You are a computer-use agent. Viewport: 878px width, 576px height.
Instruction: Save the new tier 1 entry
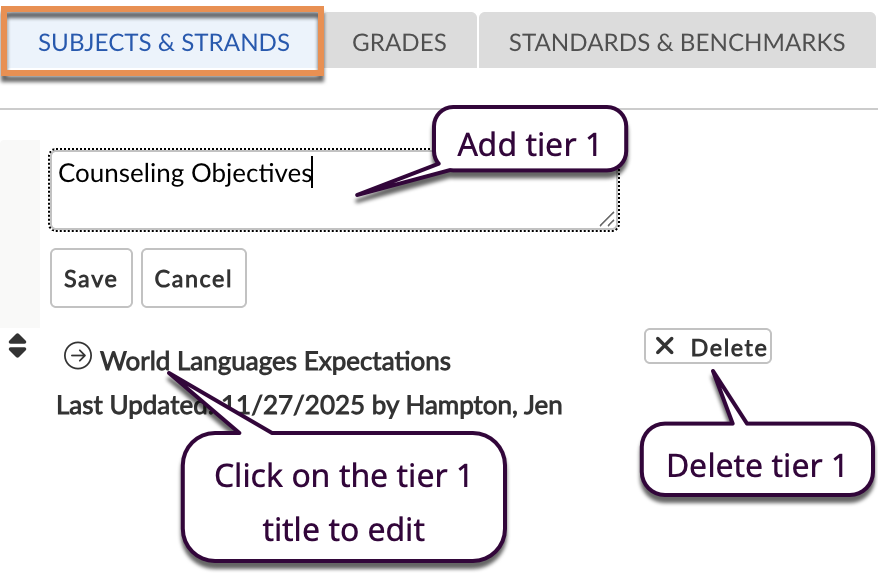(x=90, y=279)
